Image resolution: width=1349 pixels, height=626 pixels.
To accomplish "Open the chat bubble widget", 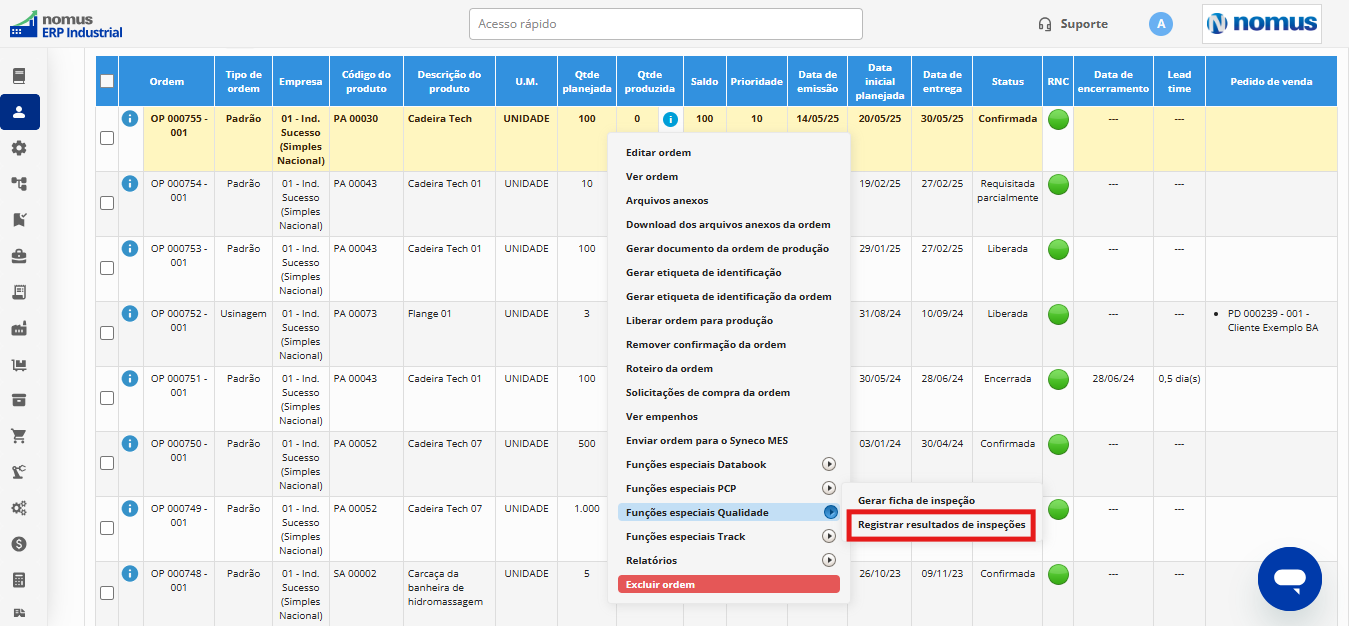I will (1290, 579).
